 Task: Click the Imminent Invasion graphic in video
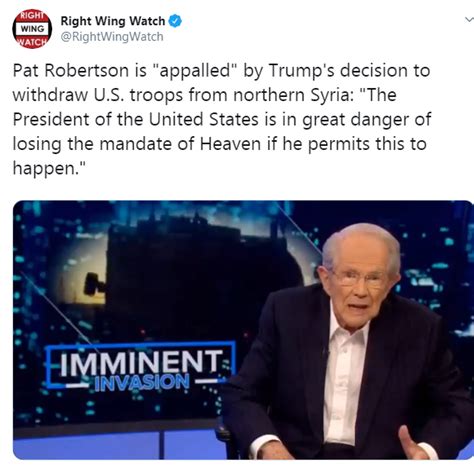click(x=141, y=367)
